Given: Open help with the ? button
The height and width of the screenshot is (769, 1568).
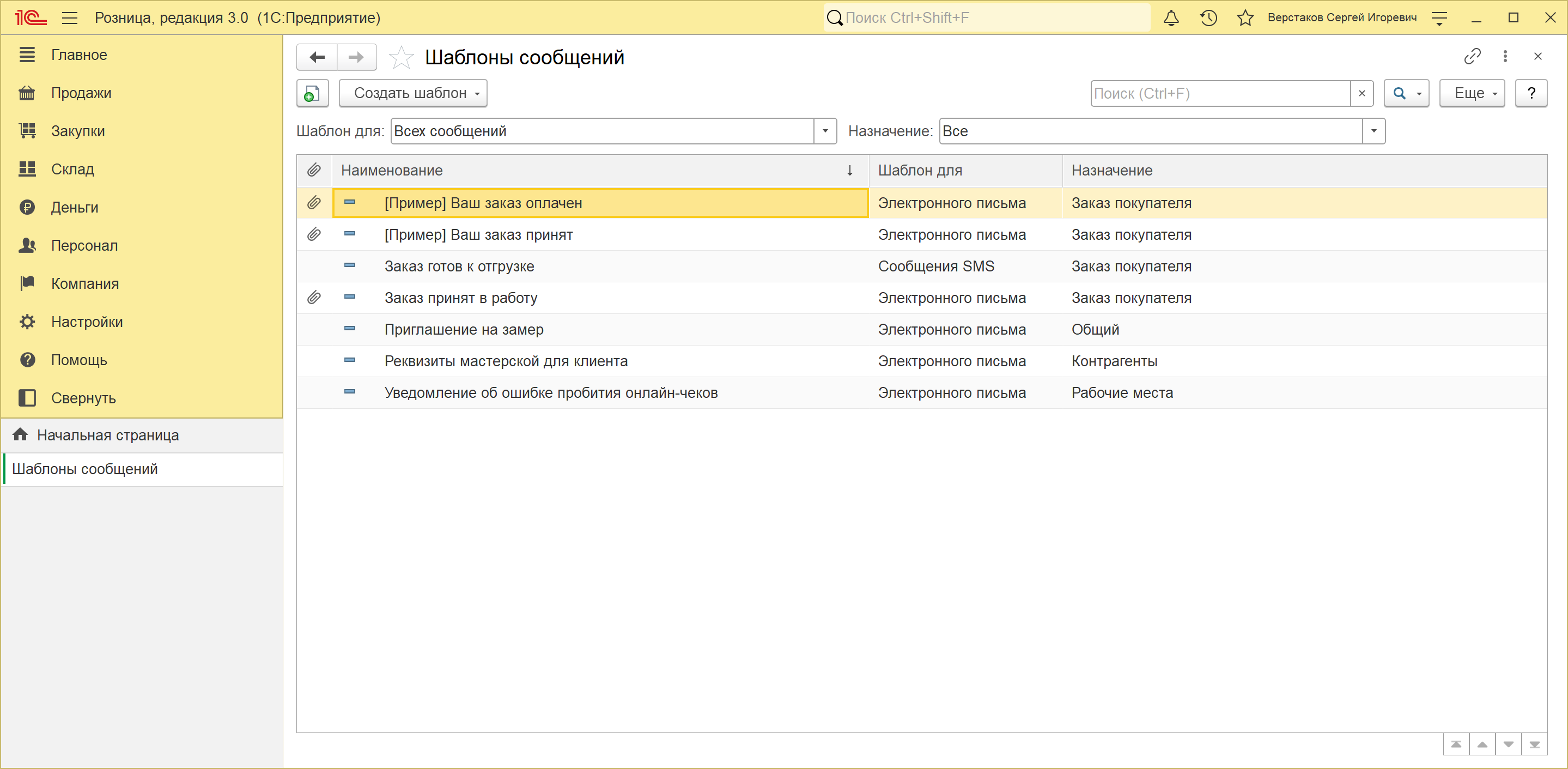Looking at the screenshot, I should (1531, 93).
